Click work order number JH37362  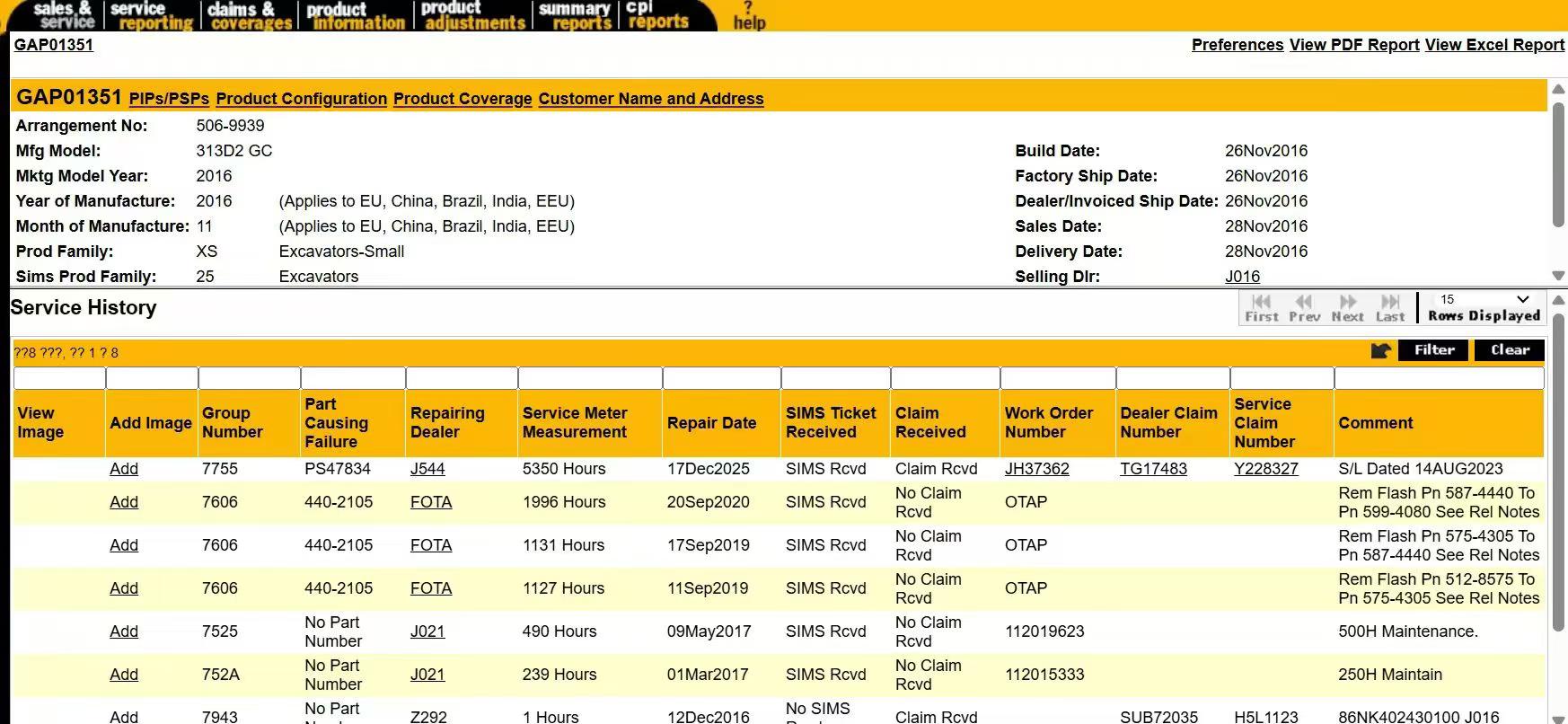coord(1036,469)
